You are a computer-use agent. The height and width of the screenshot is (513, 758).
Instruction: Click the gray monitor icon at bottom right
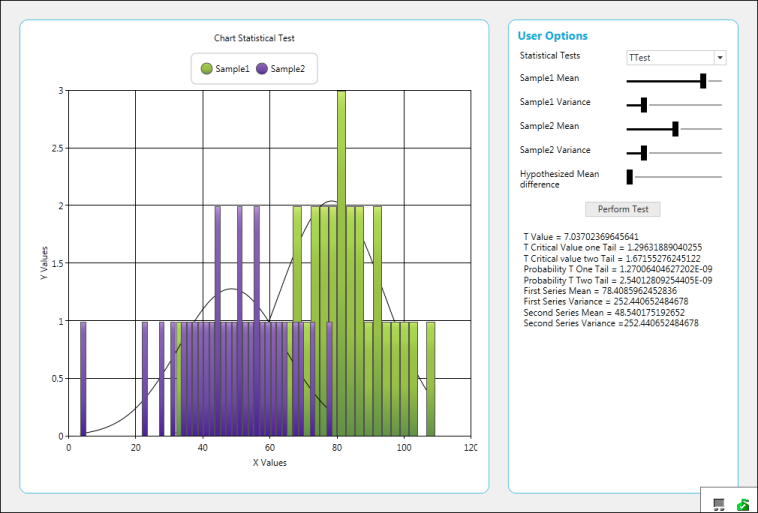[719, 504]
